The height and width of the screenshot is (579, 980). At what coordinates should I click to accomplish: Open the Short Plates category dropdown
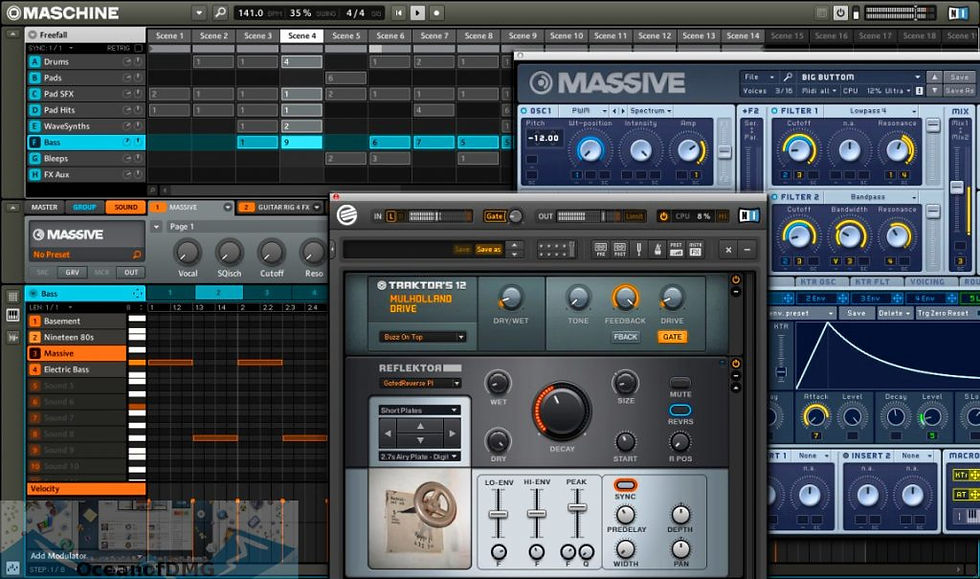click(419, 410)
